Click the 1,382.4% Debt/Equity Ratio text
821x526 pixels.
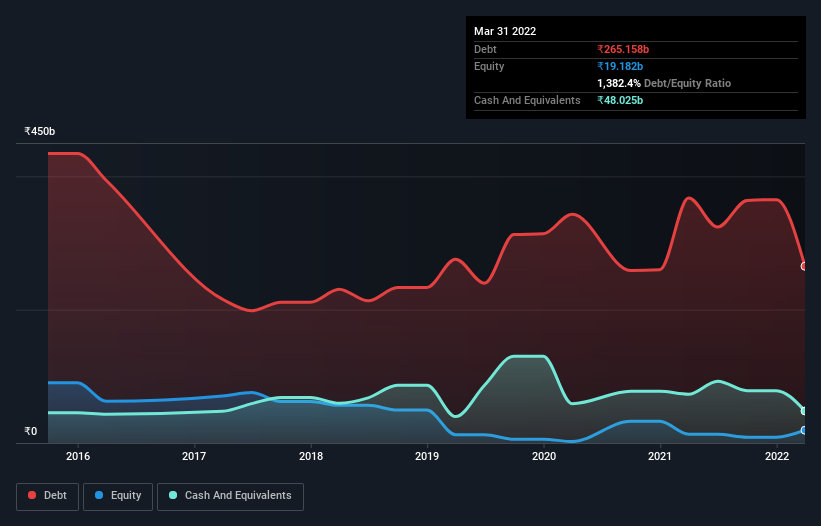(x=664, y=83)
